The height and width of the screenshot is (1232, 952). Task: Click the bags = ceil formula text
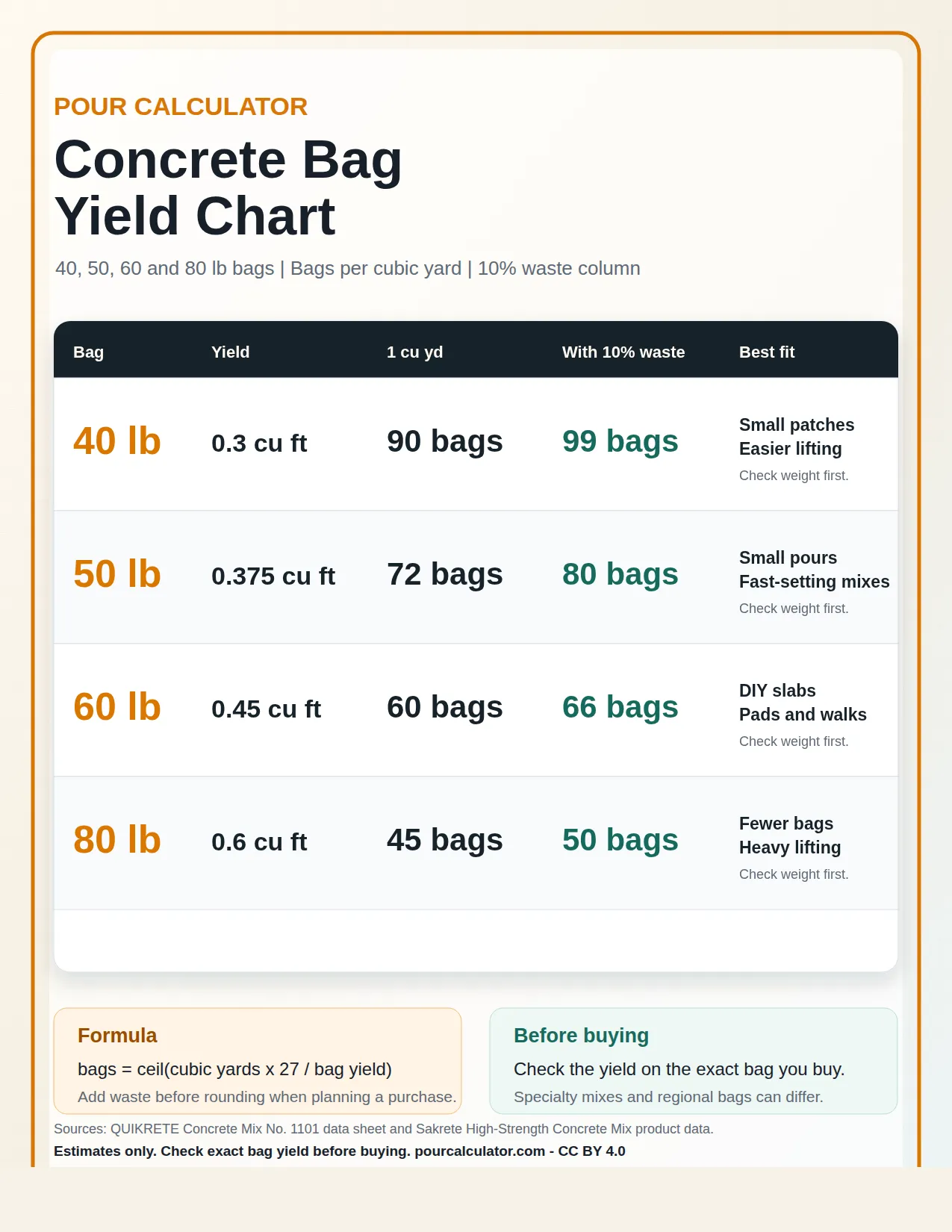(234, 1069)
